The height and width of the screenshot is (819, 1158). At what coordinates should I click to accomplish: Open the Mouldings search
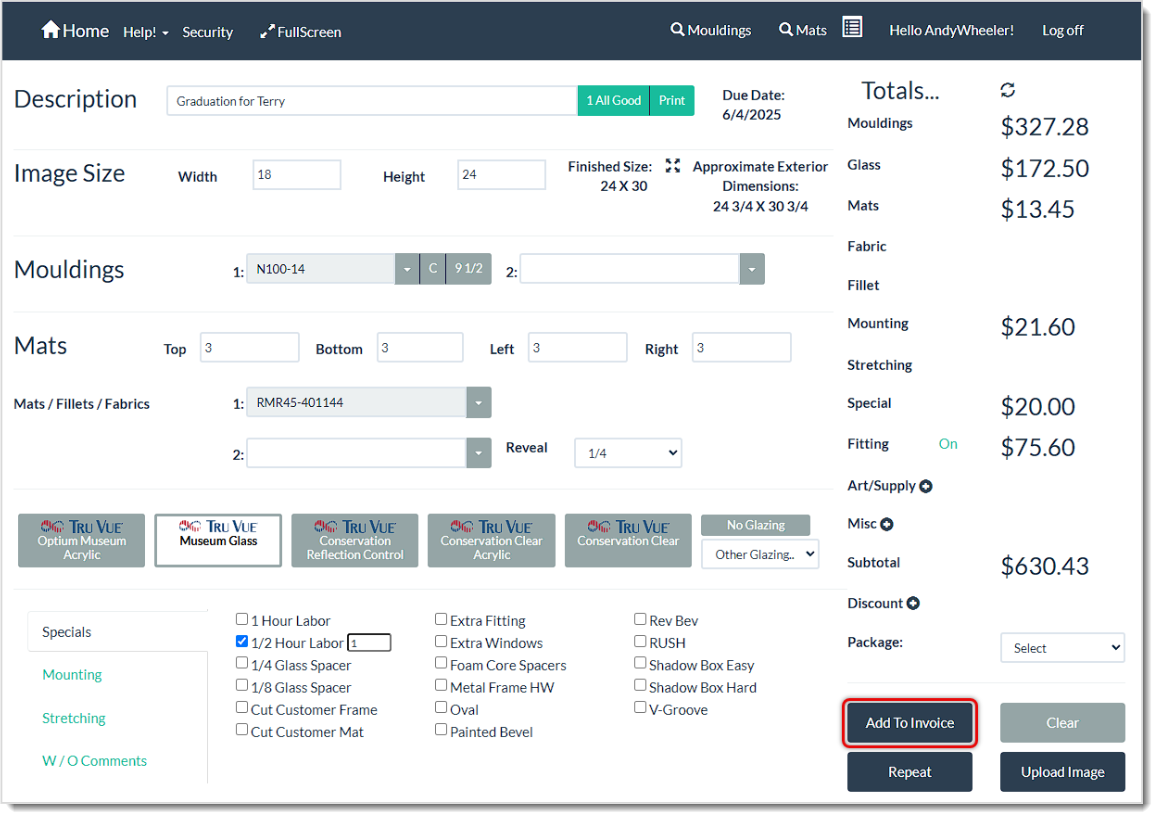[710, 30]
